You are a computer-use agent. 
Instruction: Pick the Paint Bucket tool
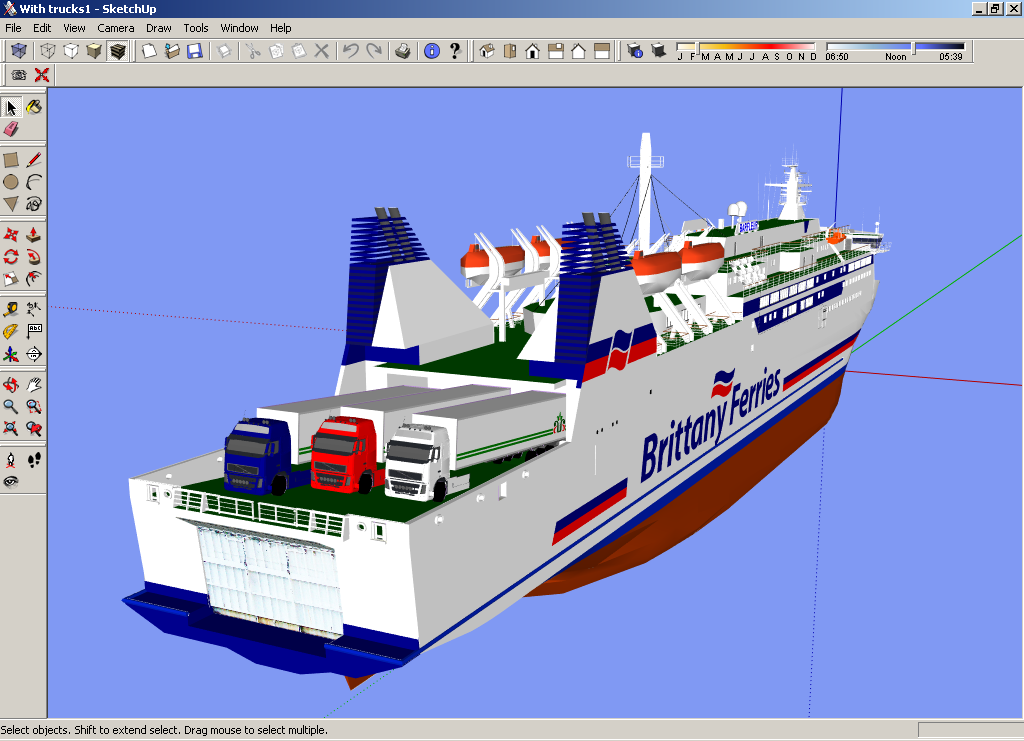click(34, 107)
